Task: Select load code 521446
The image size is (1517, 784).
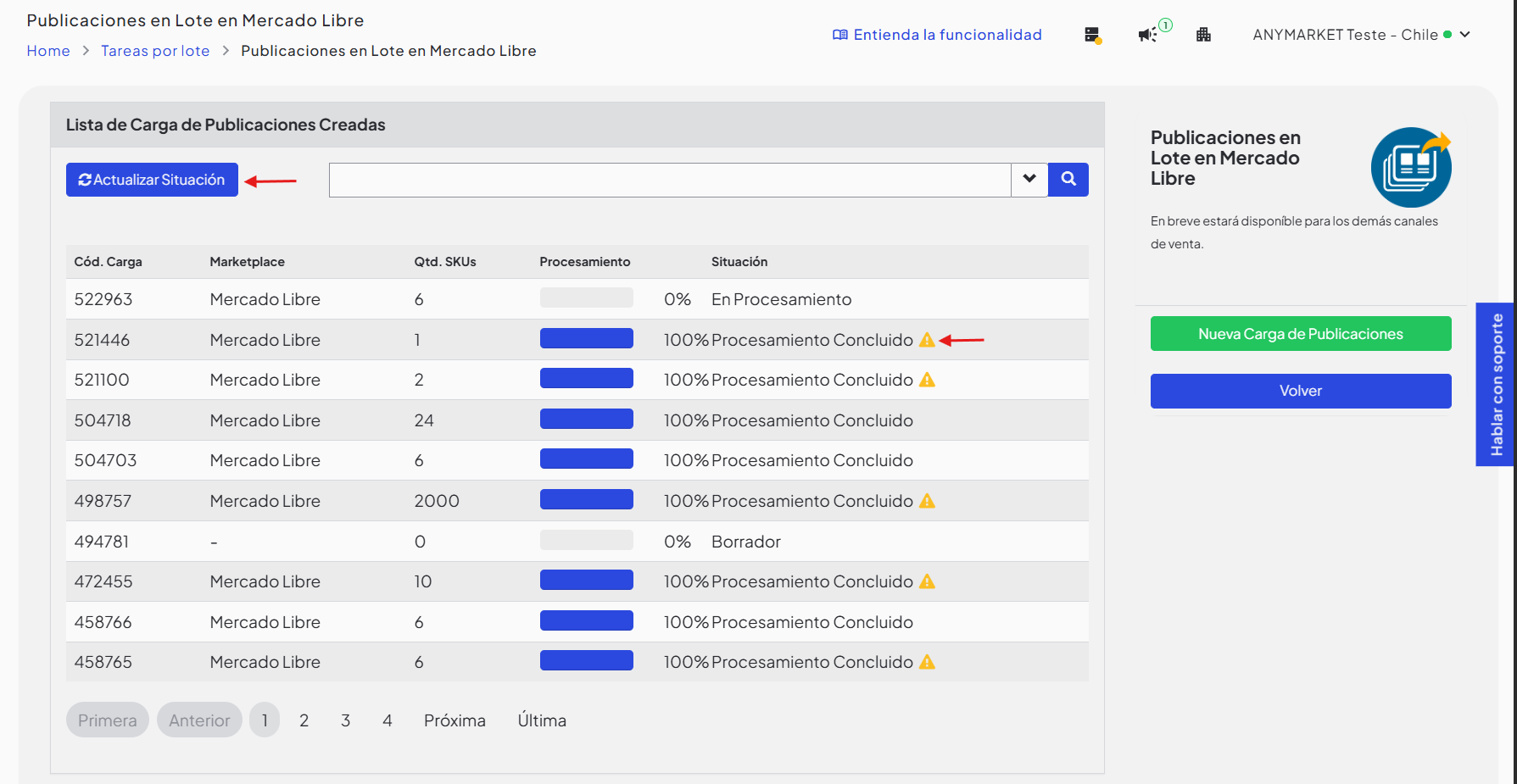Action: coord(102,340)
